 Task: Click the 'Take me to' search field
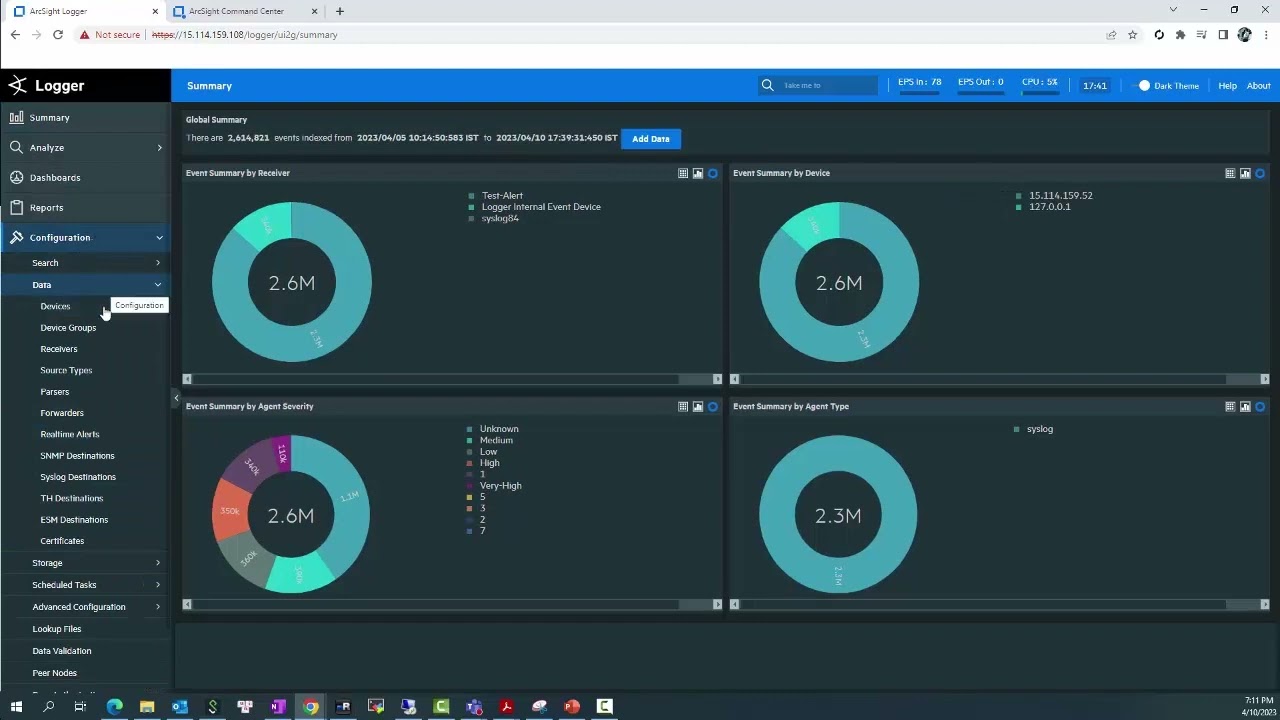tap(828, 86)
